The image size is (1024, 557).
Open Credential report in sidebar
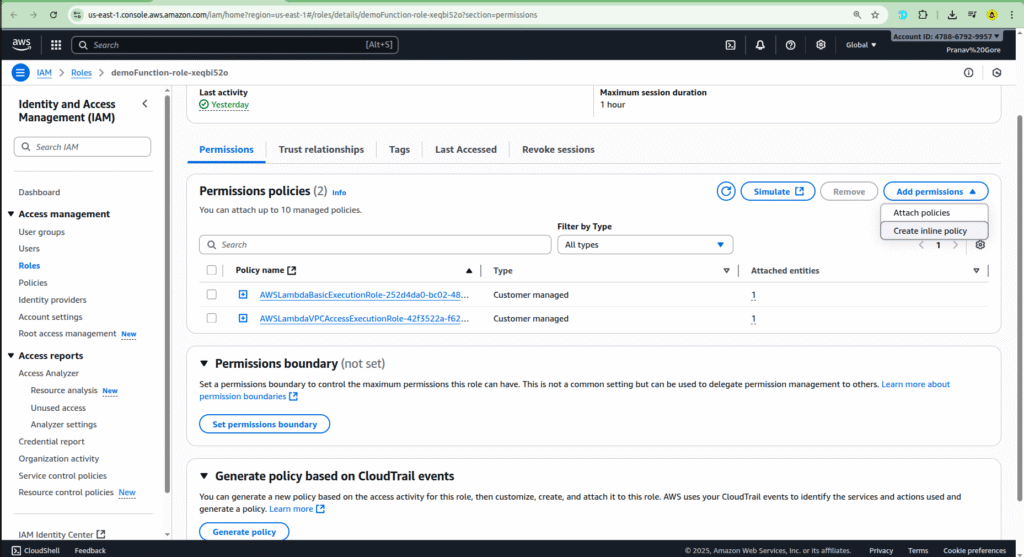[x=51, y=441]
